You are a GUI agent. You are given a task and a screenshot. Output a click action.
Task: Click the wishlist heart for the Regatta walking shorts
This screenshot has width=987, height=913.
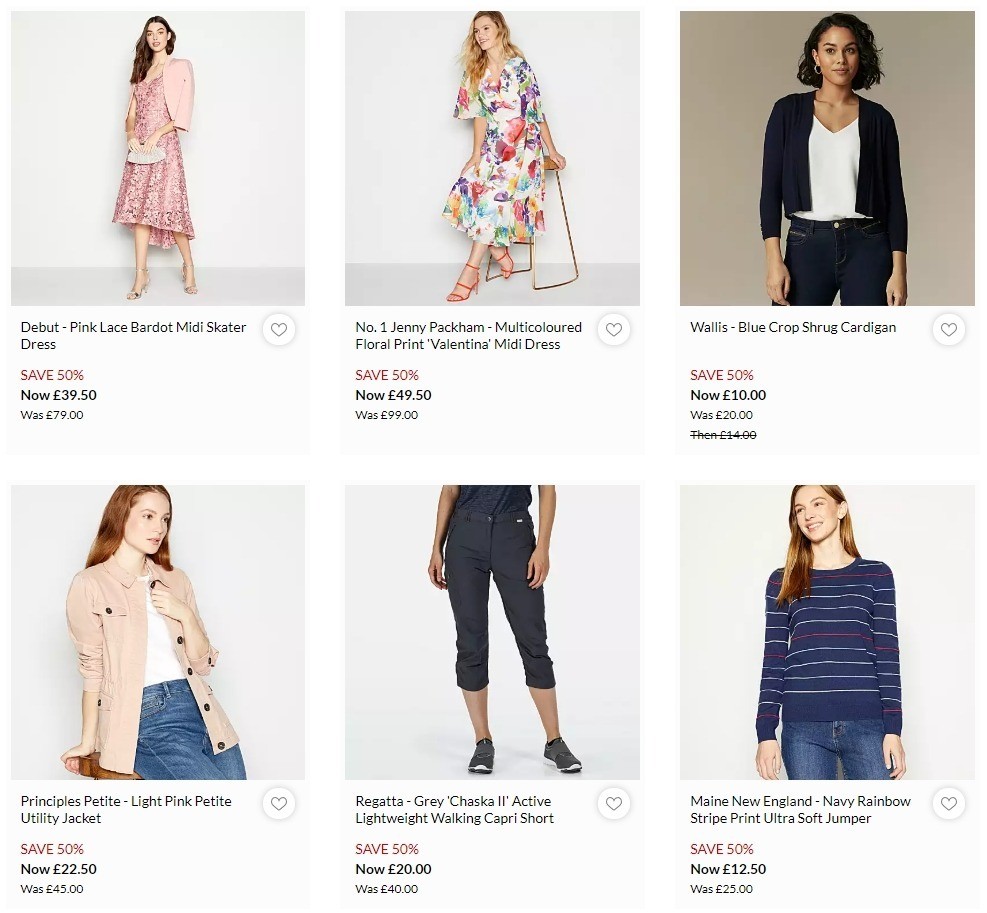[614, 803]
